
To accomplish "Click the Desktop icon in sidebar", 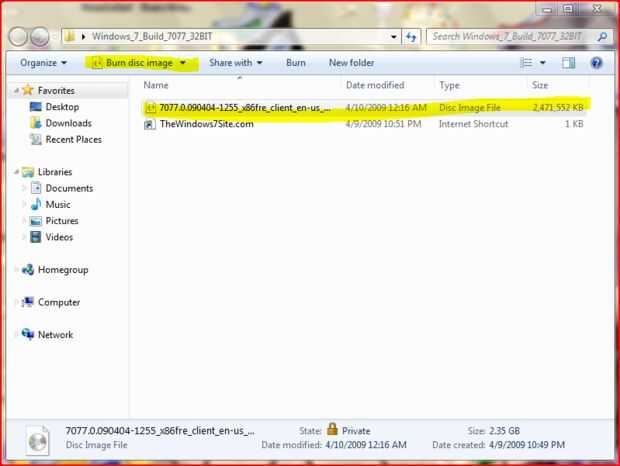I will coord(36,107).
